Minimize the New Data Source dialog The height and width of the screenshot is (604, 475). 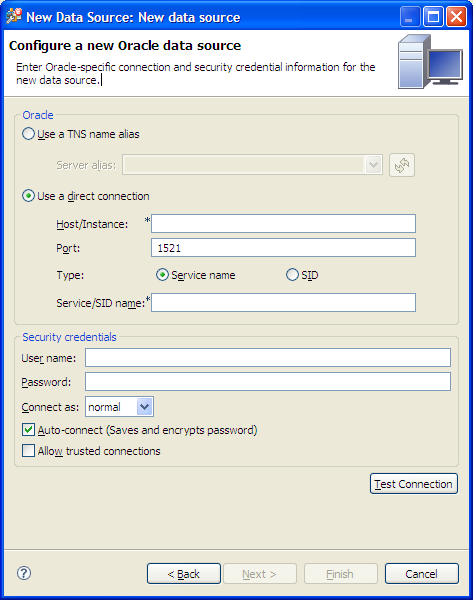click(x=410, y=17)
